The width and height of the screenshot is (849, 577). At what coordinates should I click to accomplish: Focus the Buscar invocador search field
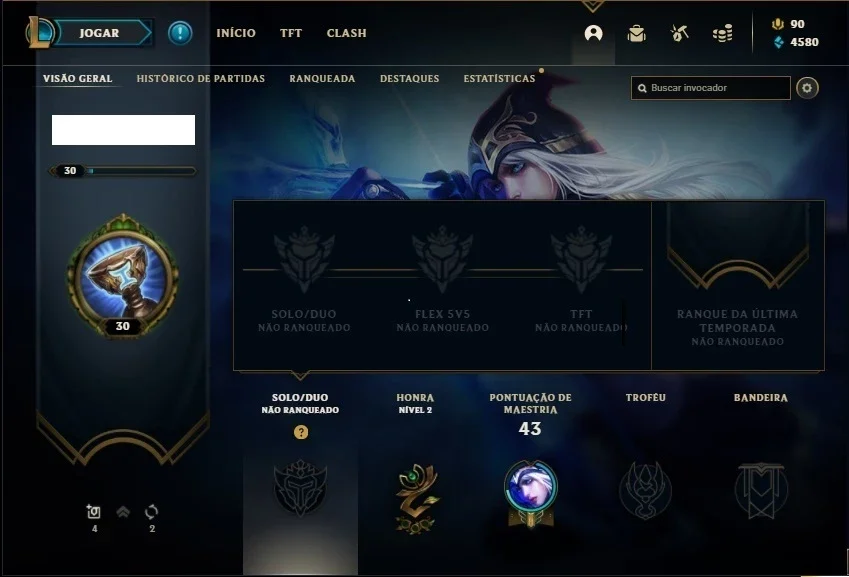pos(710,88)
